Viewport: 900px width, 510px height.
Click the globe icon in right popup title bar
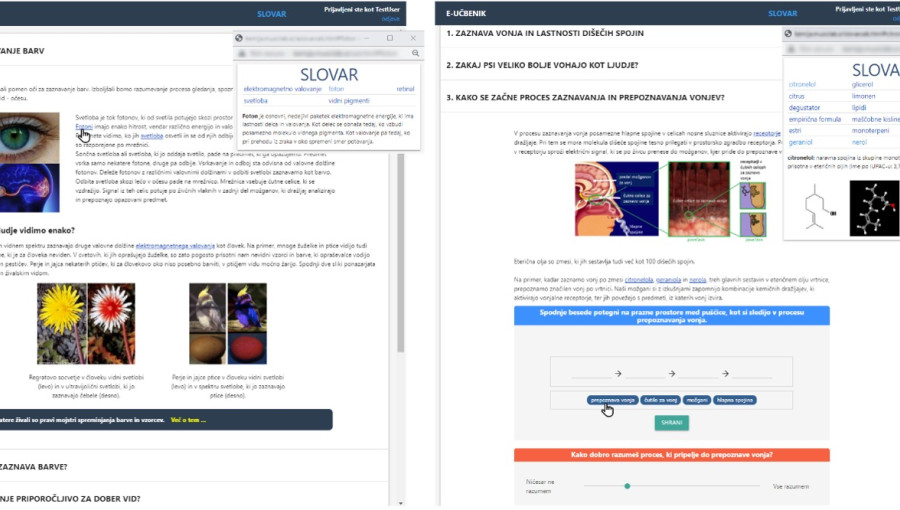[790, 33]
